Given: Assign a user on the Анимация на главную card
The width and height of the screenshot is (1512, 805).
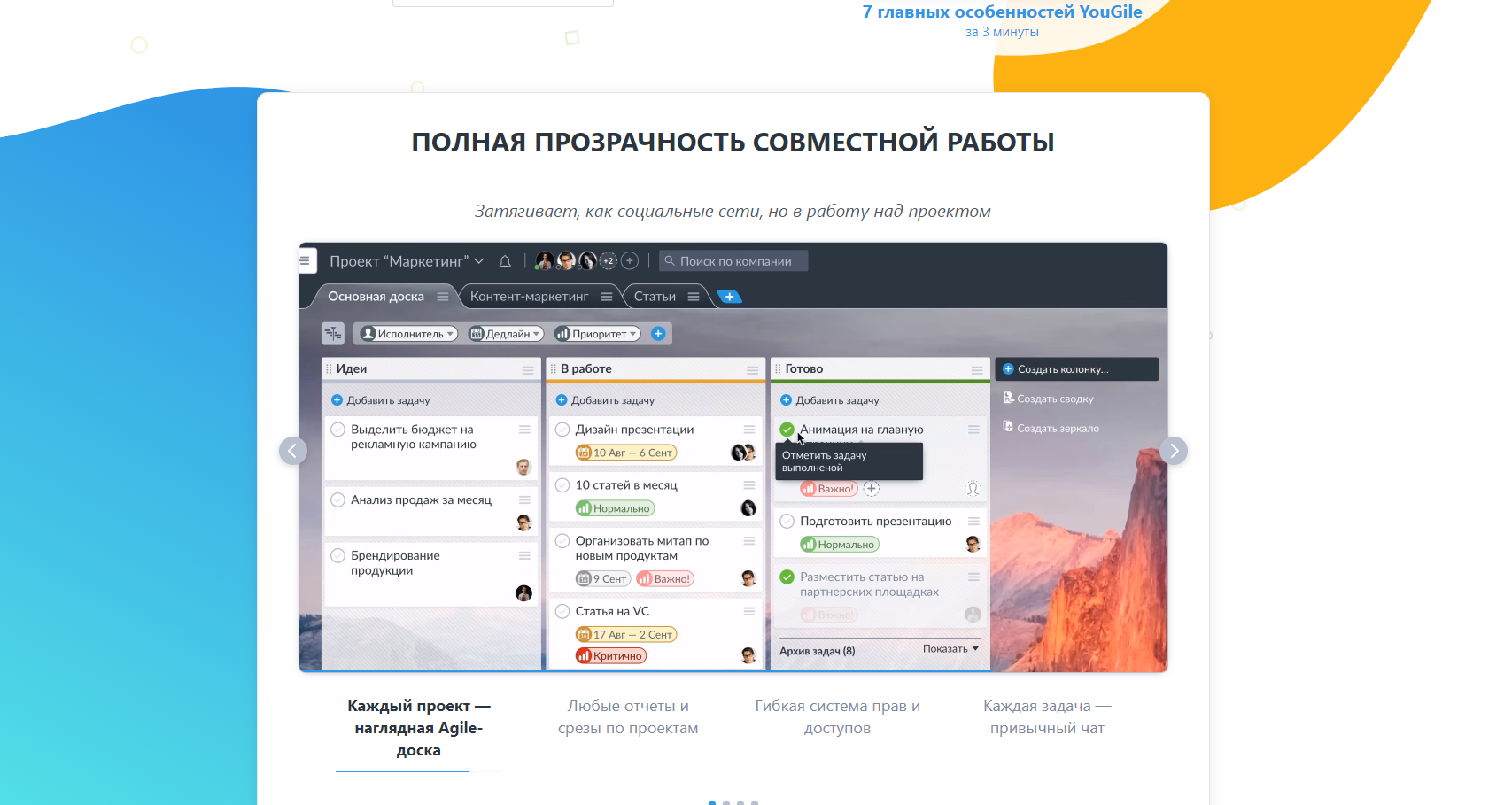Looking at the screenshot, I should [x=973, y=489].
